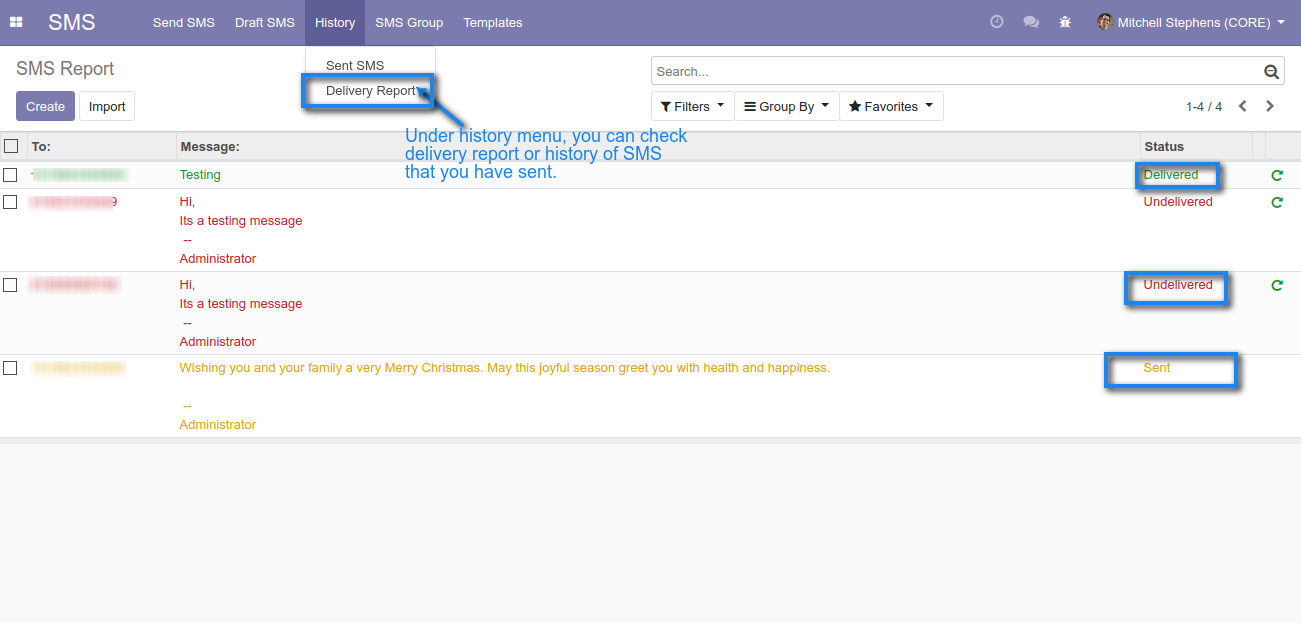Go to next page arrow
Image resolution: width=1301 pixels, height=623 pixels.
click(1270, 106)
